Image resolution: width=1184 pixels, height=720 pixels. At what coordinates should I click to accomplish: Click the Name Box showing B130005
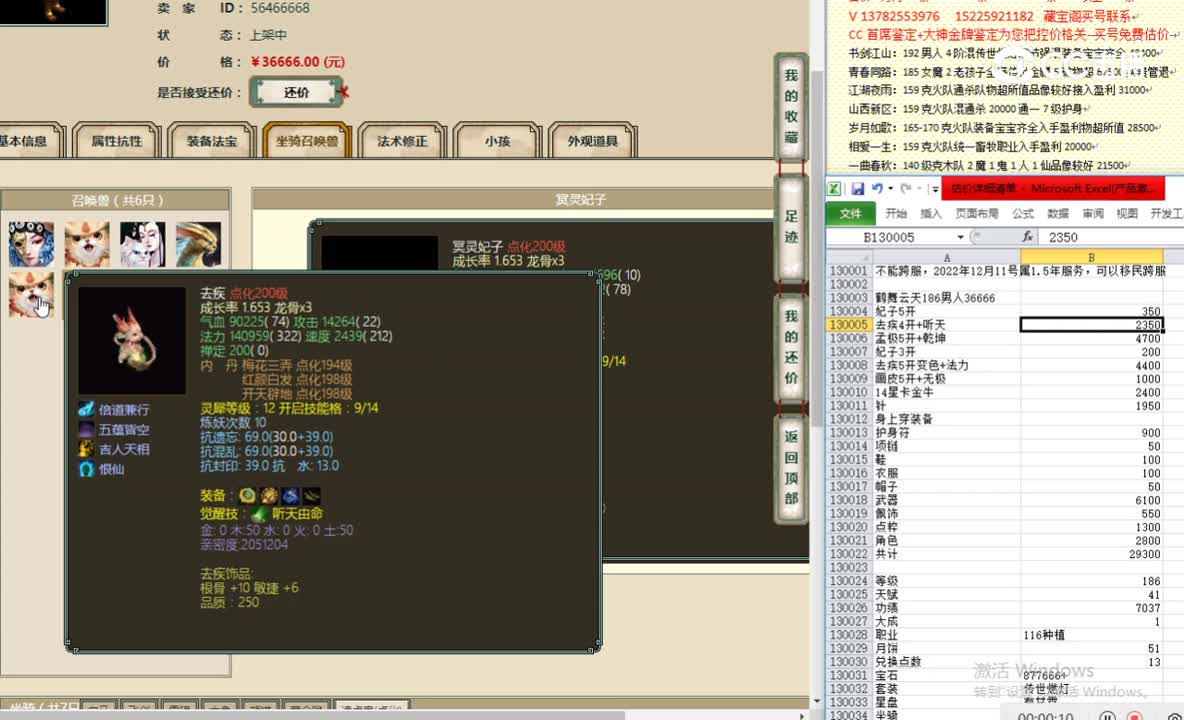click(x=892, y=237)
